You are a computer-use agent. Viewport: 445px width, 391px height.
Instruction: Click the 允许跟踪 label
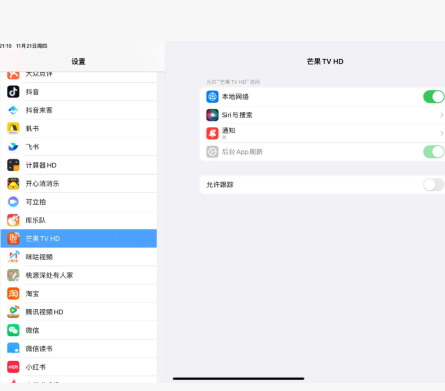point(220,185)
